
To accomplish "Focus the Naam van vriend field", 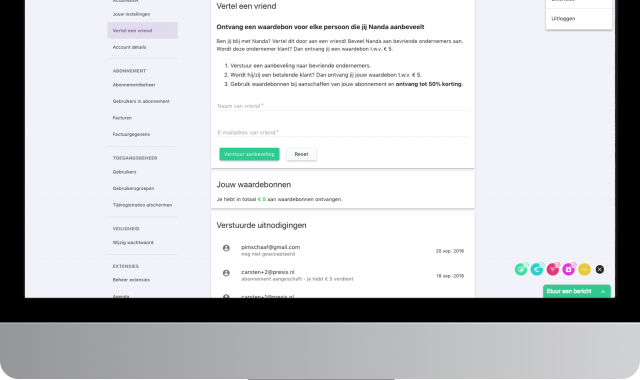I will pos(342,106).
